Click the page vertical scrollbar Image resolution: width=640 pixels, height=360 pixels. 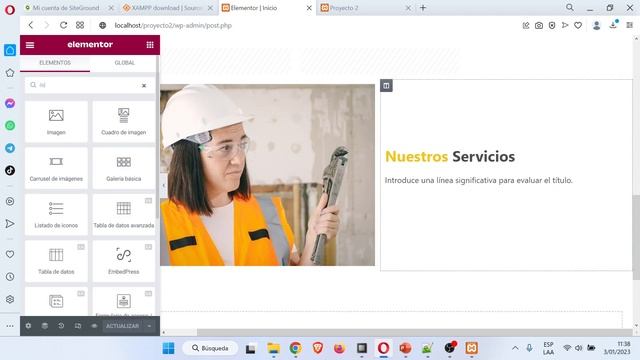click(x=636, y=238)
